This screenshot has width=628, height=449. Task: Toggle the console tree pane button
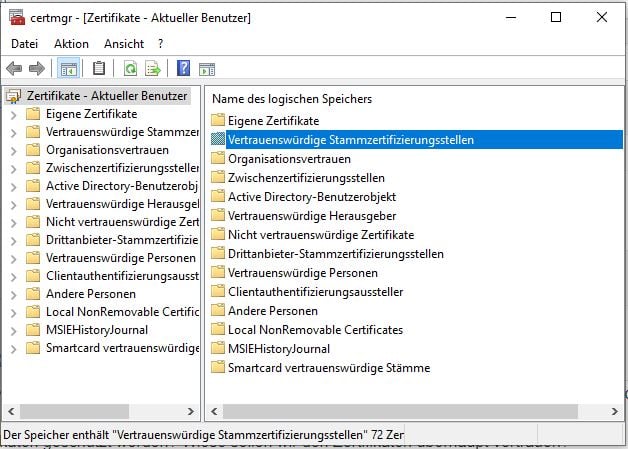point(69,69)
